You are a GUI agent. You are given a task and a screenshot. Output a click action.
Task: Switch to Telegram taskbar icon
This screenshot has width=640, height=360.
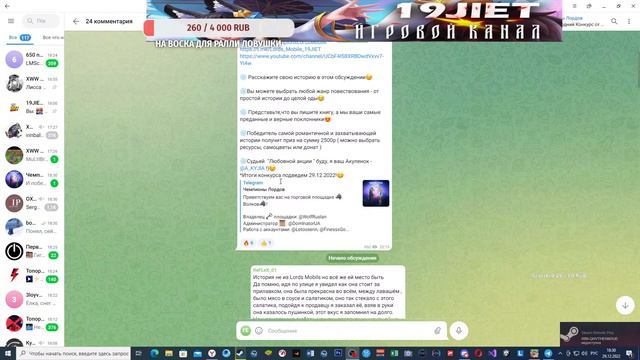[x=548, y=353]
